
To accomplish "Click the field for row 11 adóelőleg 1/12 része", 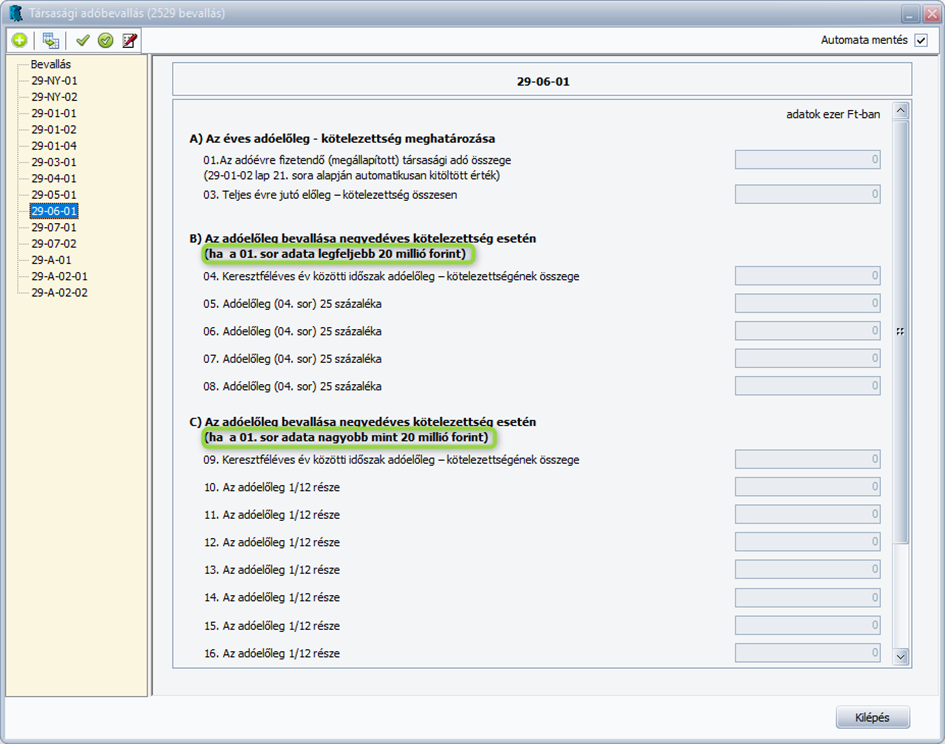I will (808, 514).
